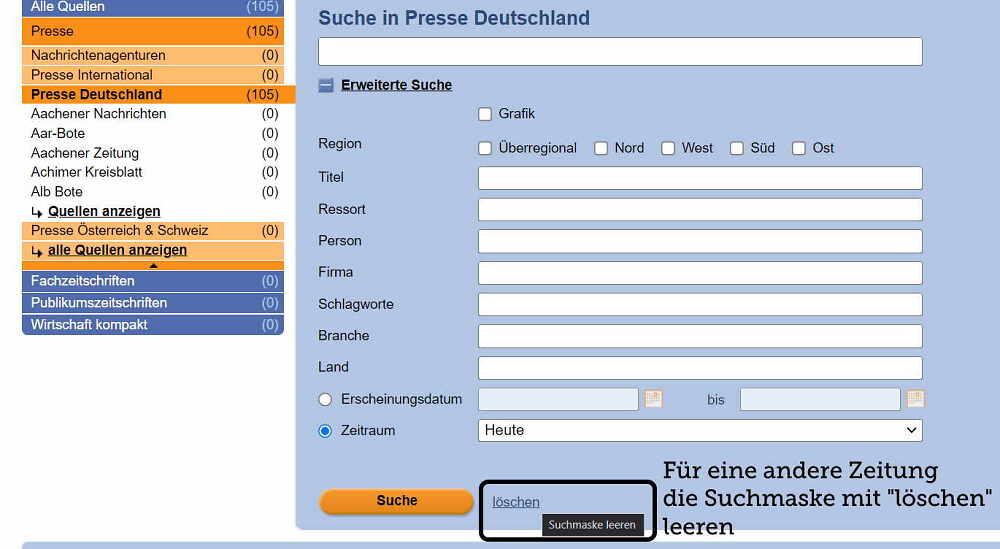This screenshot has width=1000, height=549.
Task: Expand the Quellen anzeigen link
Action: pyautogui.click(x=104, y=211)
